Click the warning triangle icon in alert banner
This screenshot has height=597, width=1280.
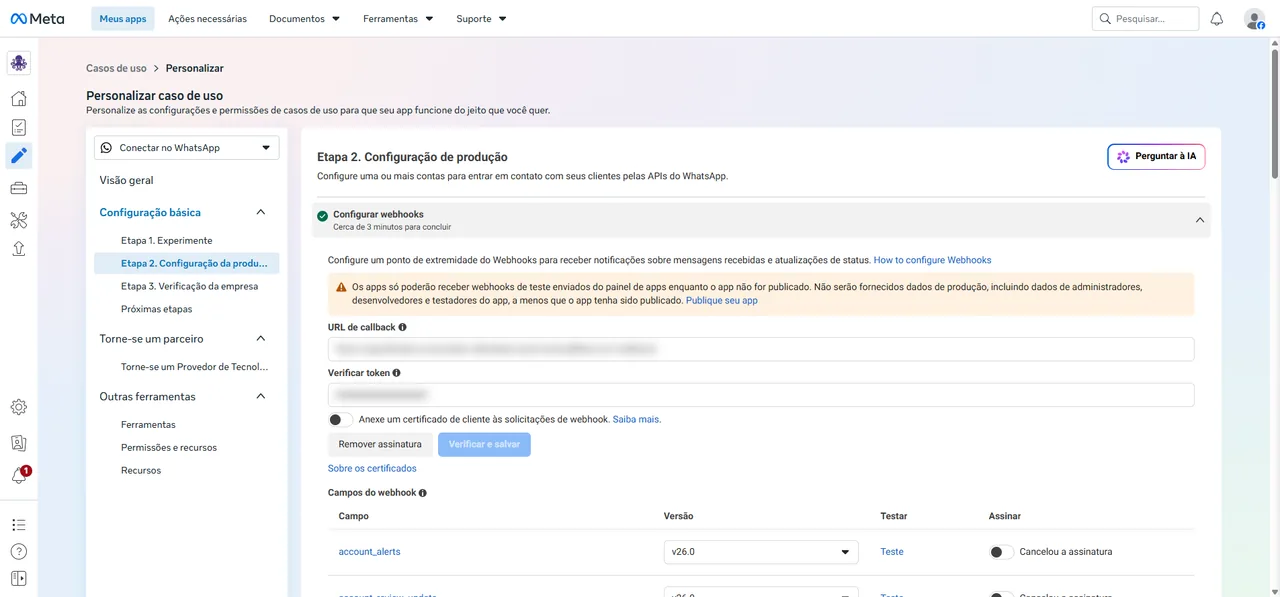(341, 287)
